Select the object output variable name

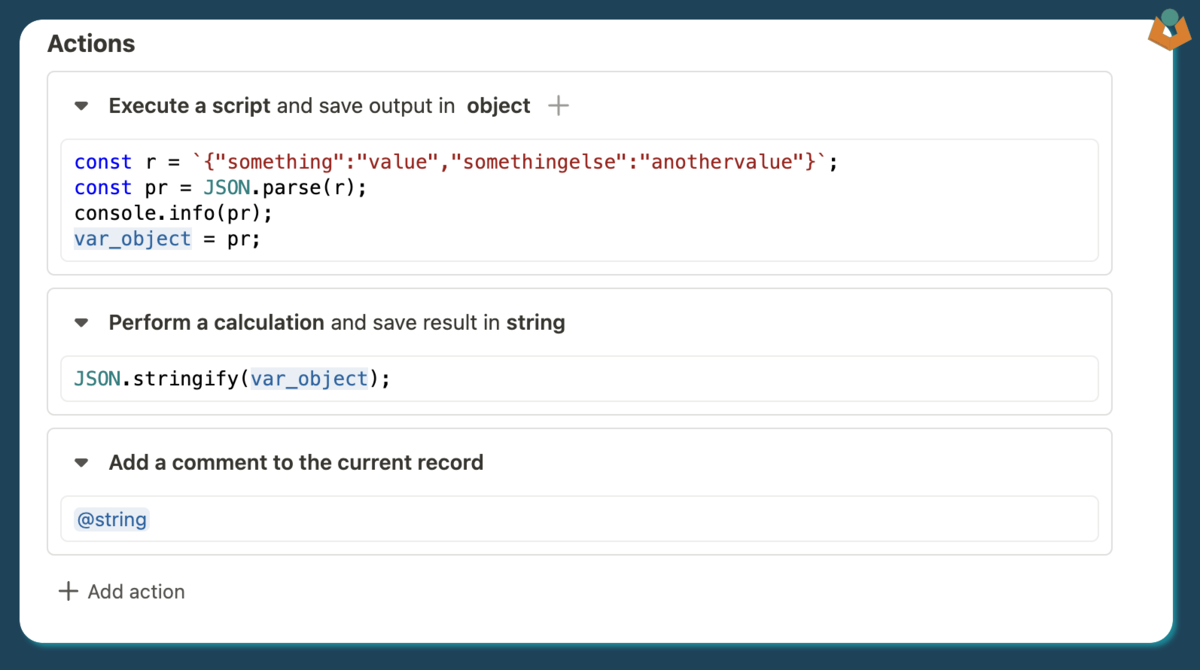(x=498, y=105)
